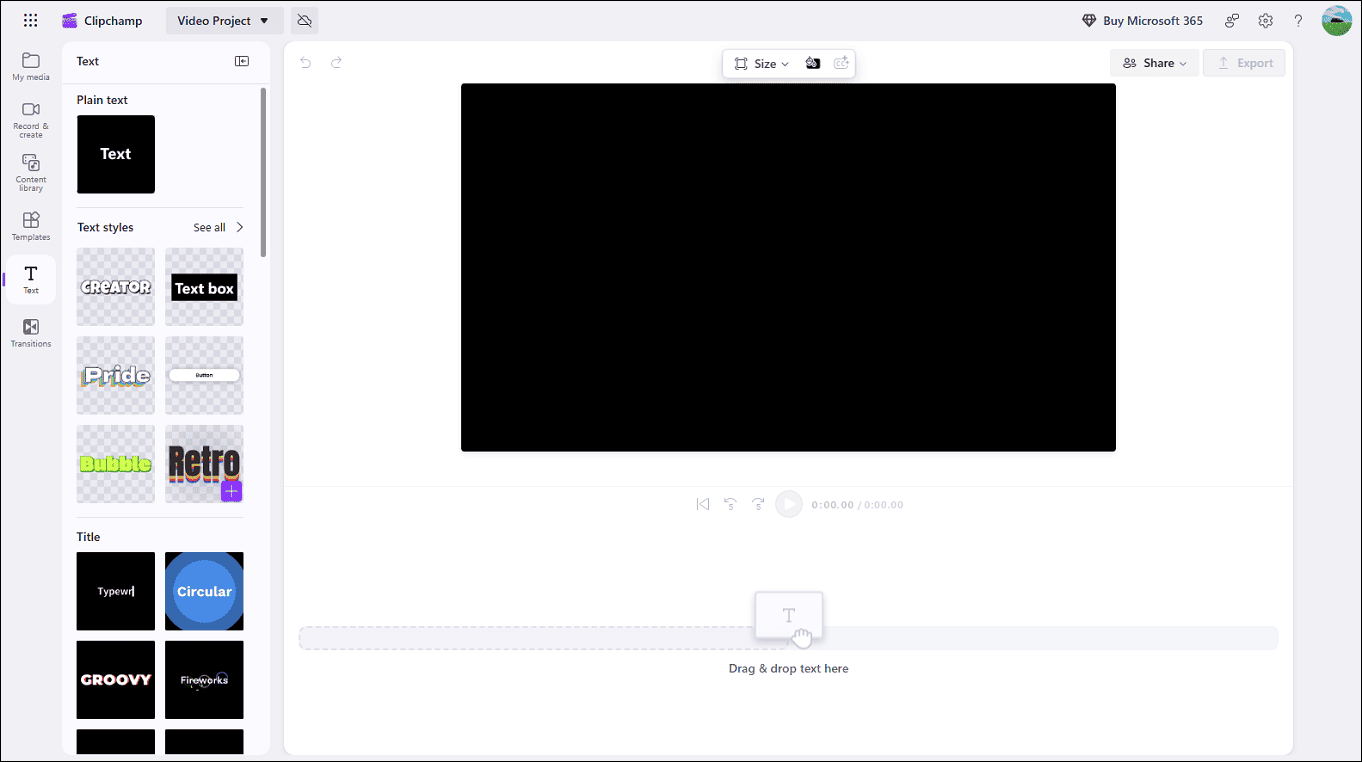Click the Clipchamp logo icon
Screen dimensions: 1362x762
click(69, 20)
